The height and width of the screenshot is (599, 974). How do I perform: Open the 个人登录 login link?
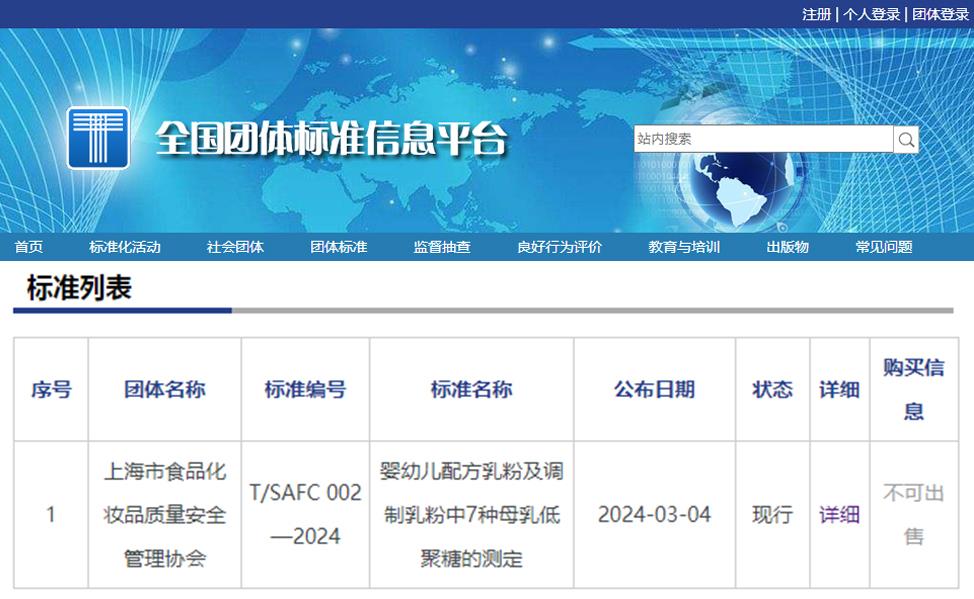(871, 14)
